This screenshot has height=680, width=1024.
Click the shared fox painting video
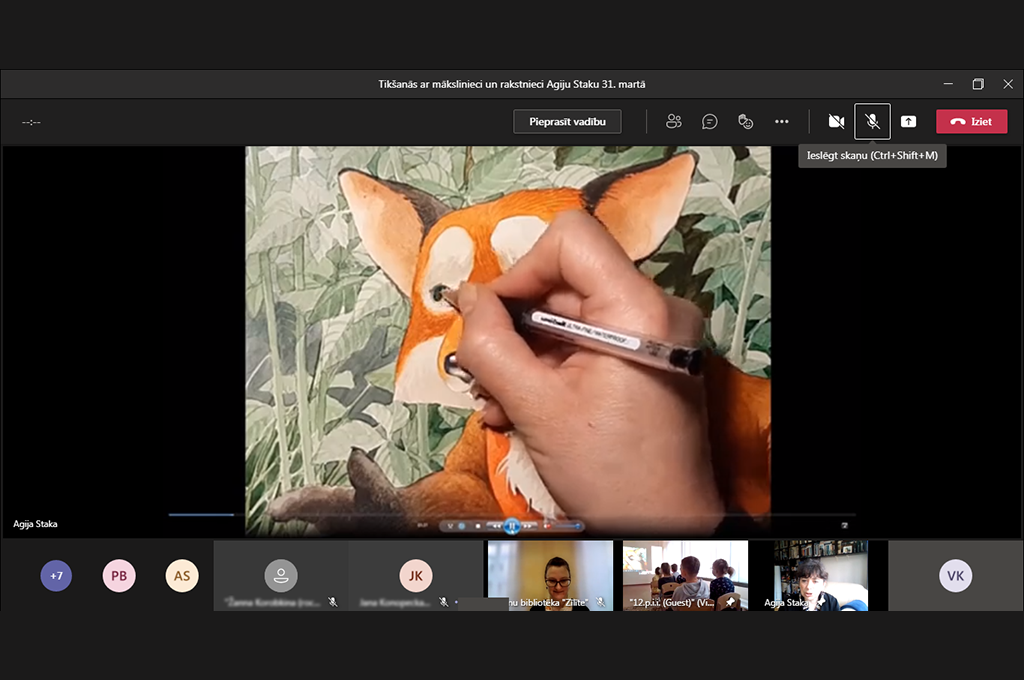click(508, 341)
